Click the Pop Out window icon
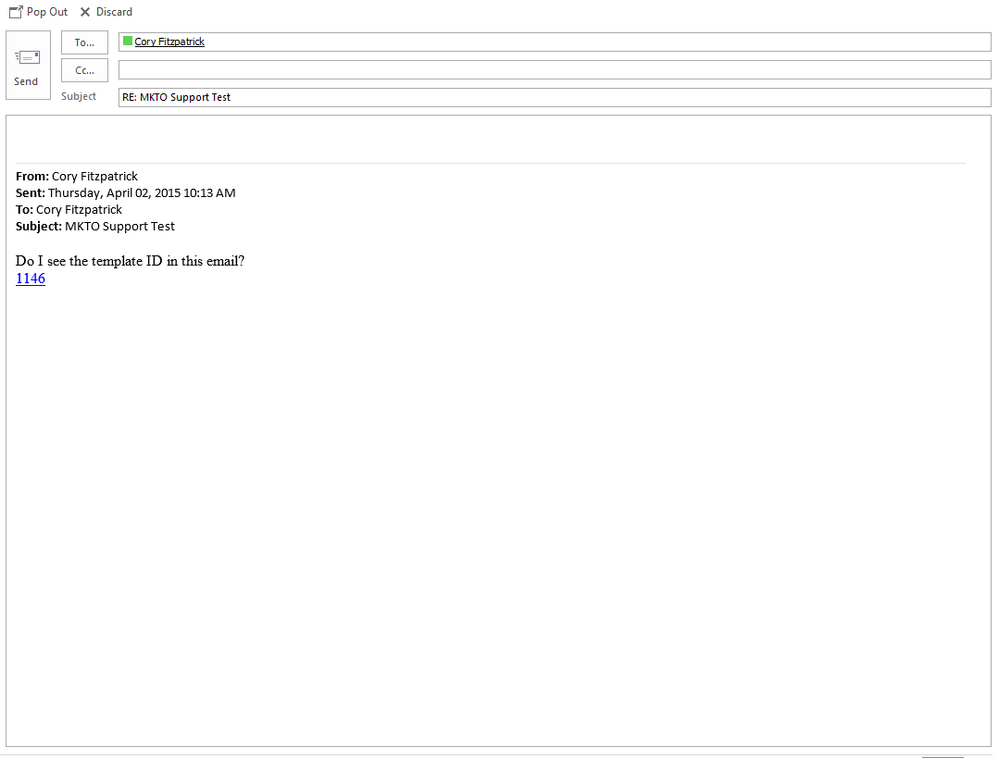Image resolution: width=999 pixels, height=758 pixels. [16, 12]
